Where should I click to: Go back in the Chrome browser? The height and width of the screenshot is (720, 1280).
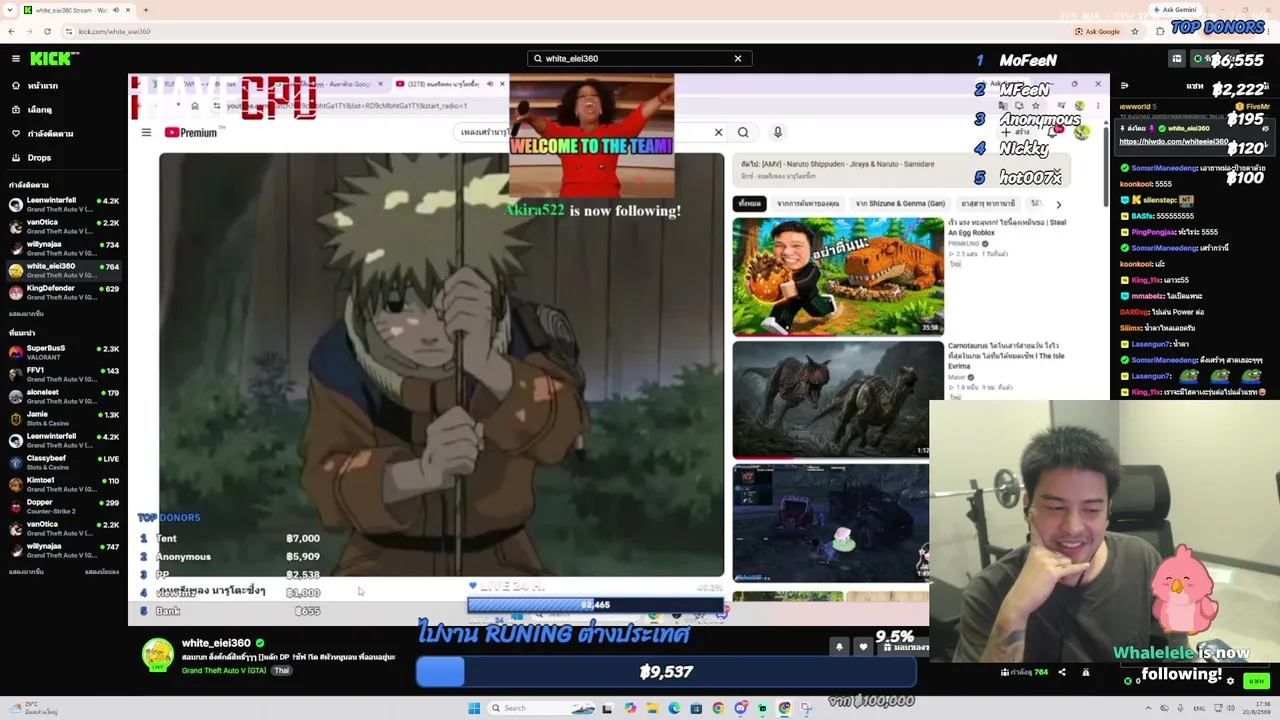12,31
